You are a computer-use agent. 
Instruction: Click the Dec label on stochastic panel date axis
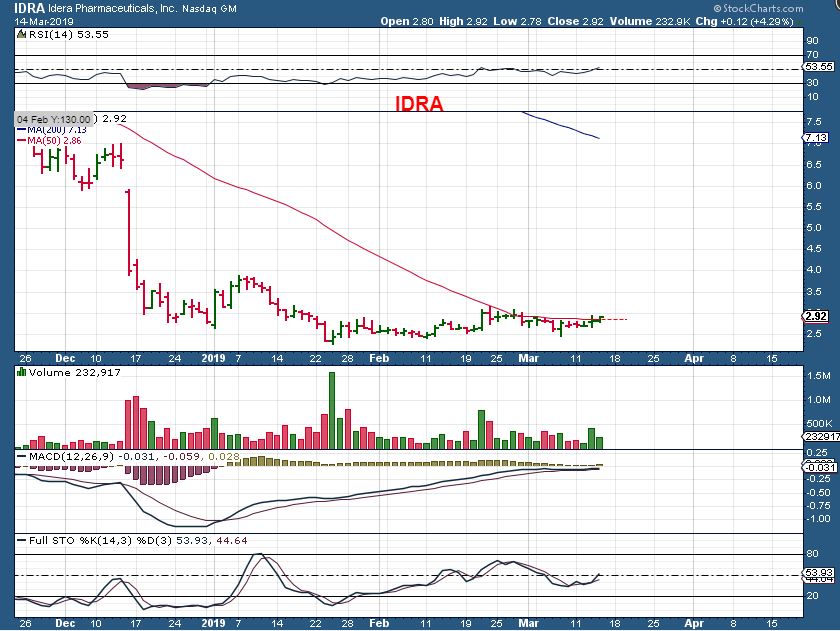65,623
